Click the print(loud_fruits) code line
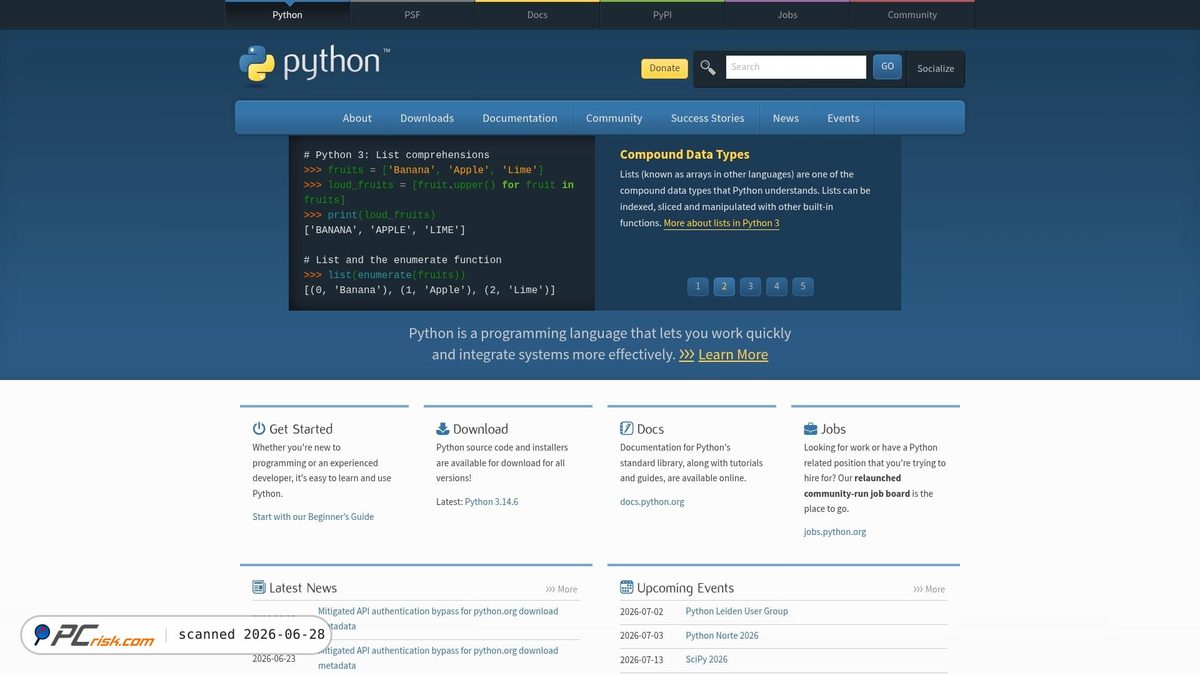This screenshot has width=1200, height=675. click(370, 215)
